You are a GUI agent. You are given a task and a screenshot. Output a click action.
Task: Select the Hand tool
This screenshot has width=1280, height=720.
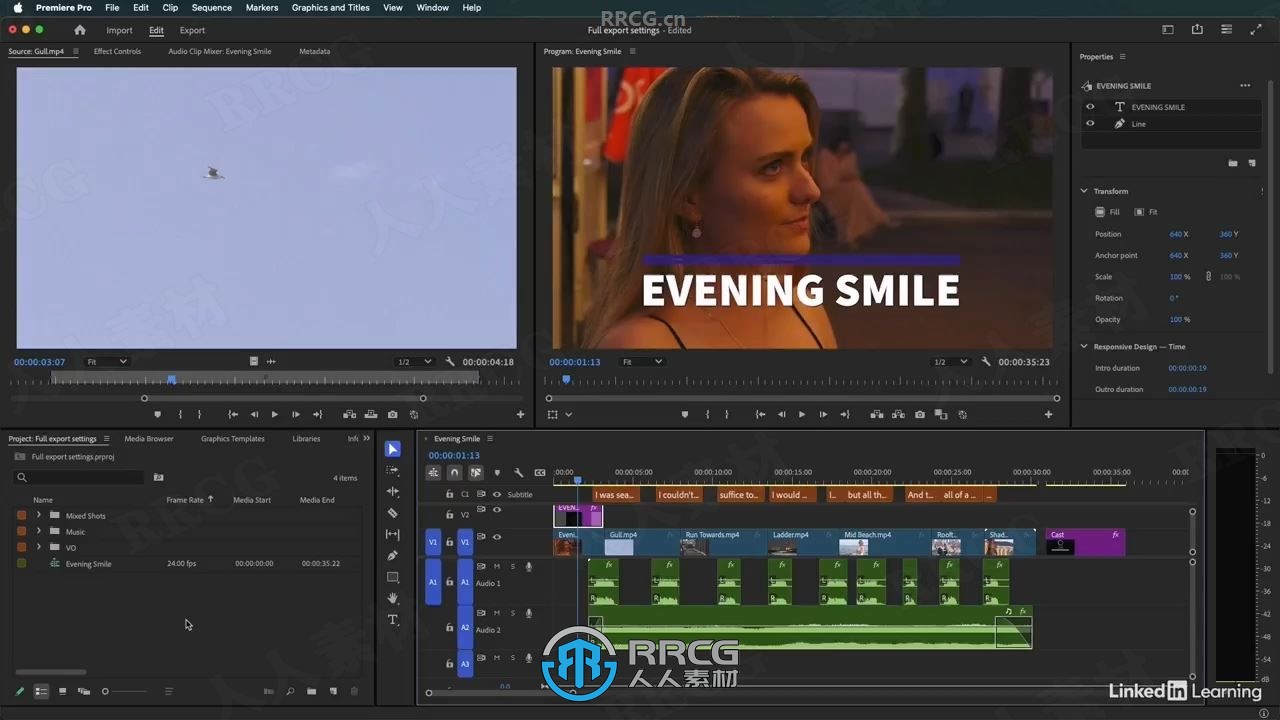pyautogui.click(x=393, y=598)
